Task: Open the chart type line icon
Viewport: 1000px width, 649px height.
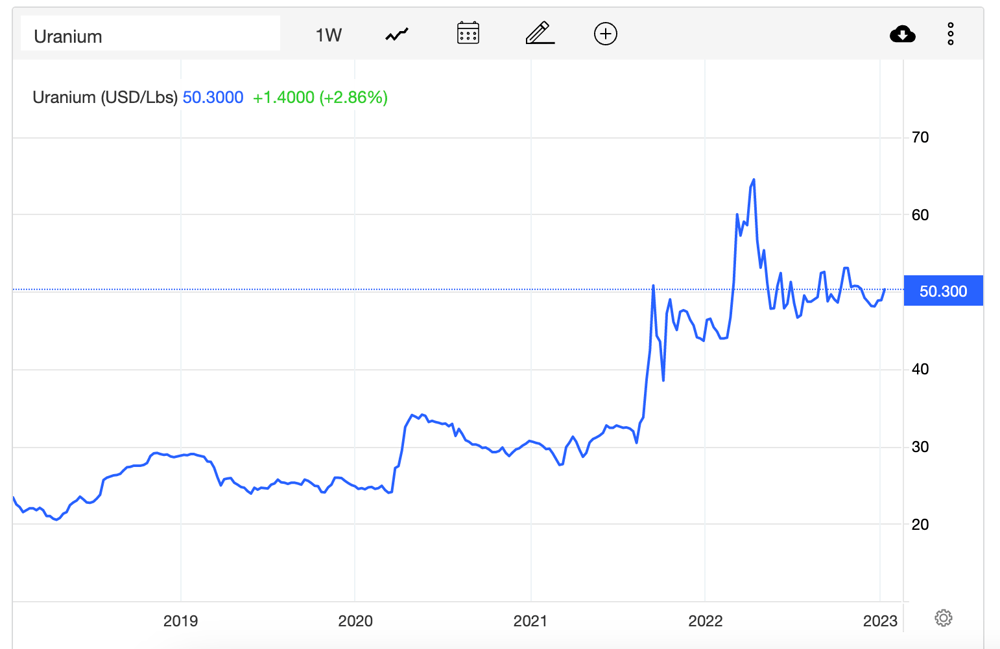Action: [x=397, y=34]
